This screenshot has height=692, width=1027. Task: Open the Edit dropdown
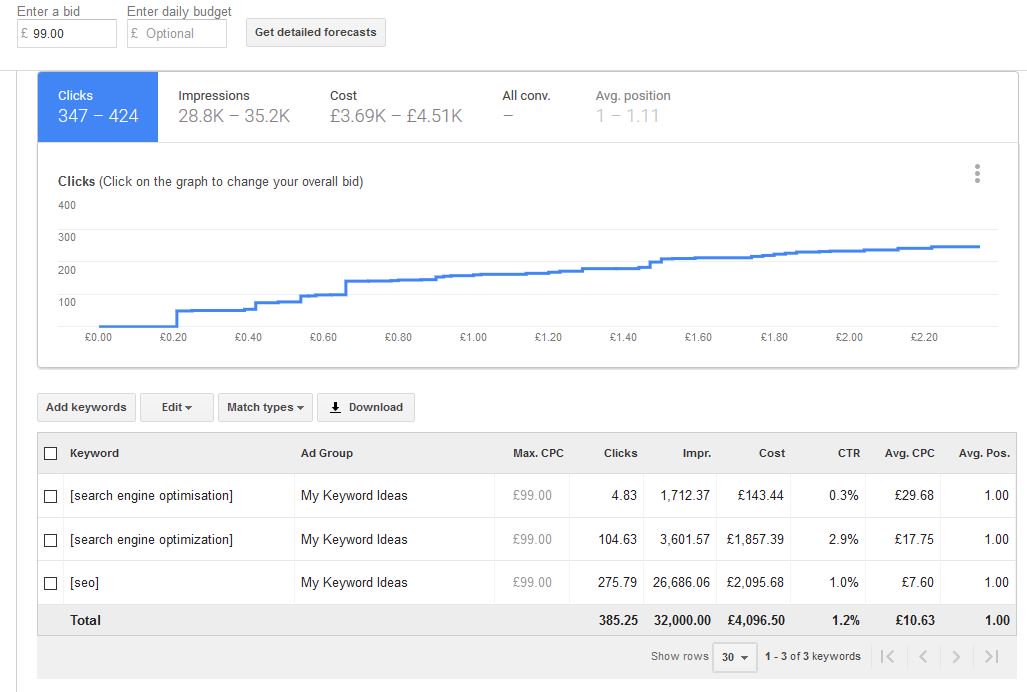pyautogui.click(x=177, y=407)
